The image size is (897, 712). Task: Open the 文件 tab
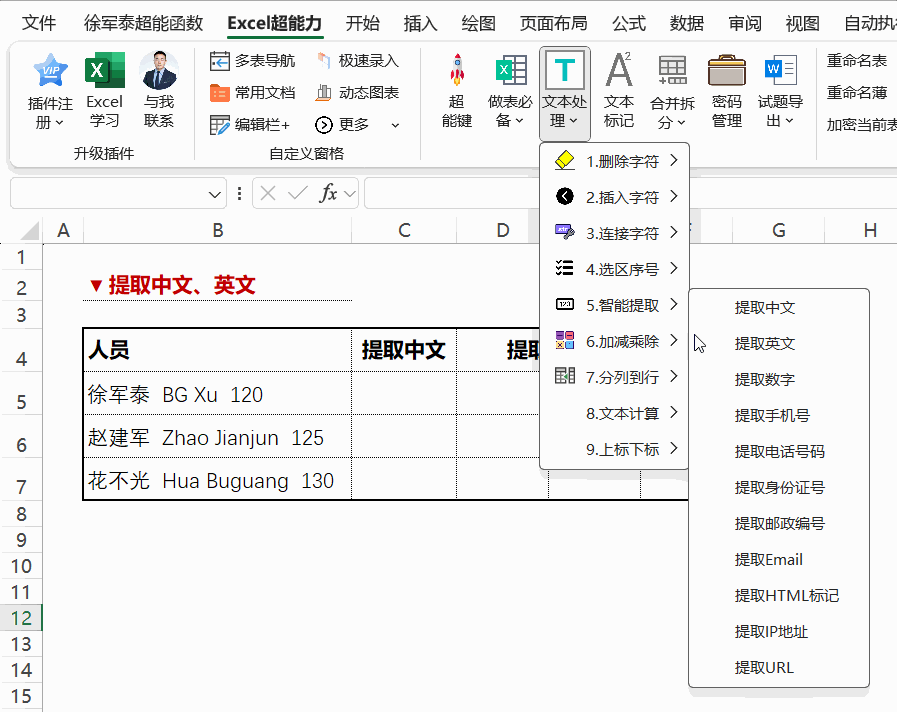point(39,23)
